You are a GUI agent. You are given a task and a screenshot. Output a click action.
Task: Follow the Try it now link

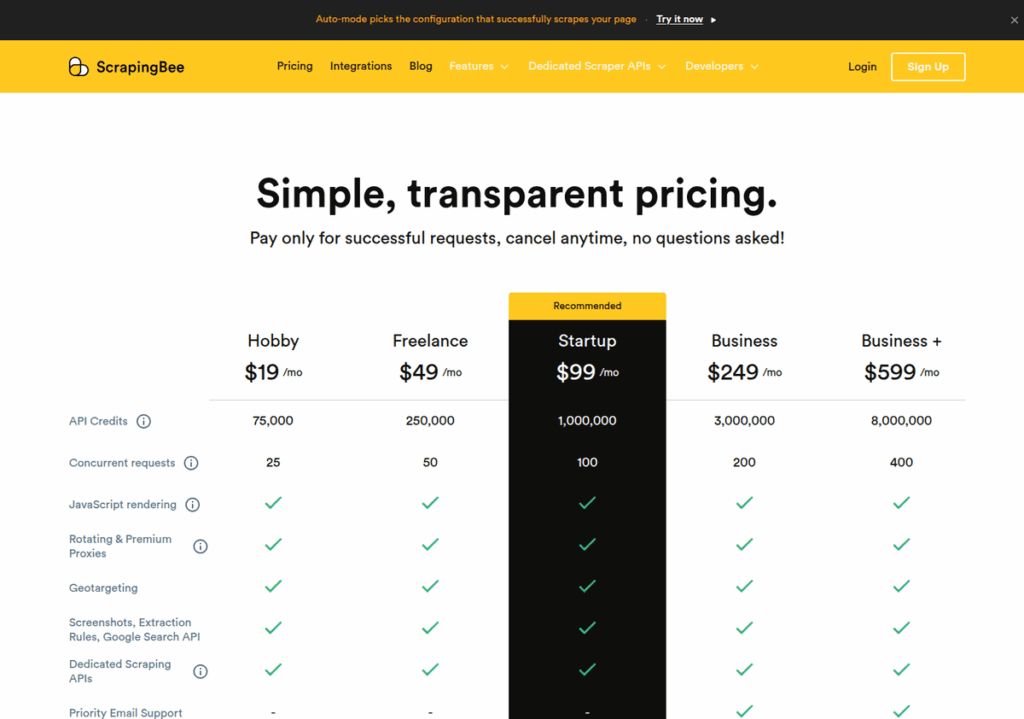tap(679, 20)
